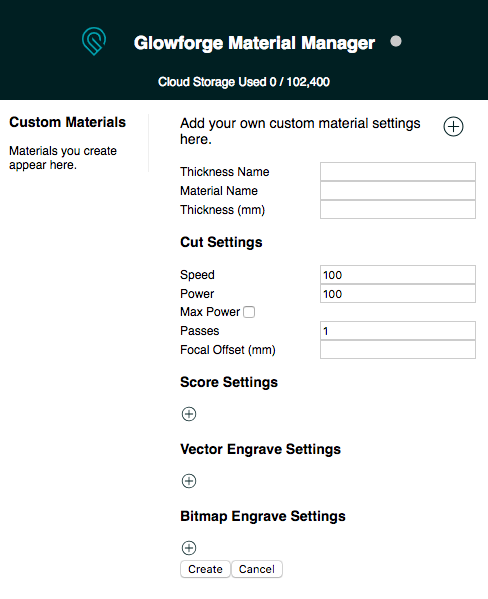The width and height of the screenshot is (488, 599).
Task: Click the Focal Offset (mm) input field
Action: click(398, 350)
